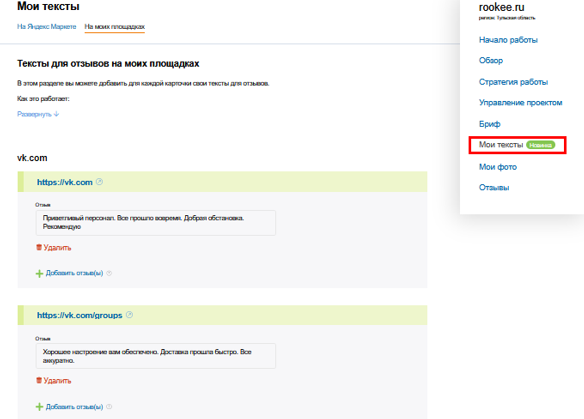Click the green Новинка badge
The height and width of the screenshot is (419, 584).
540,145
